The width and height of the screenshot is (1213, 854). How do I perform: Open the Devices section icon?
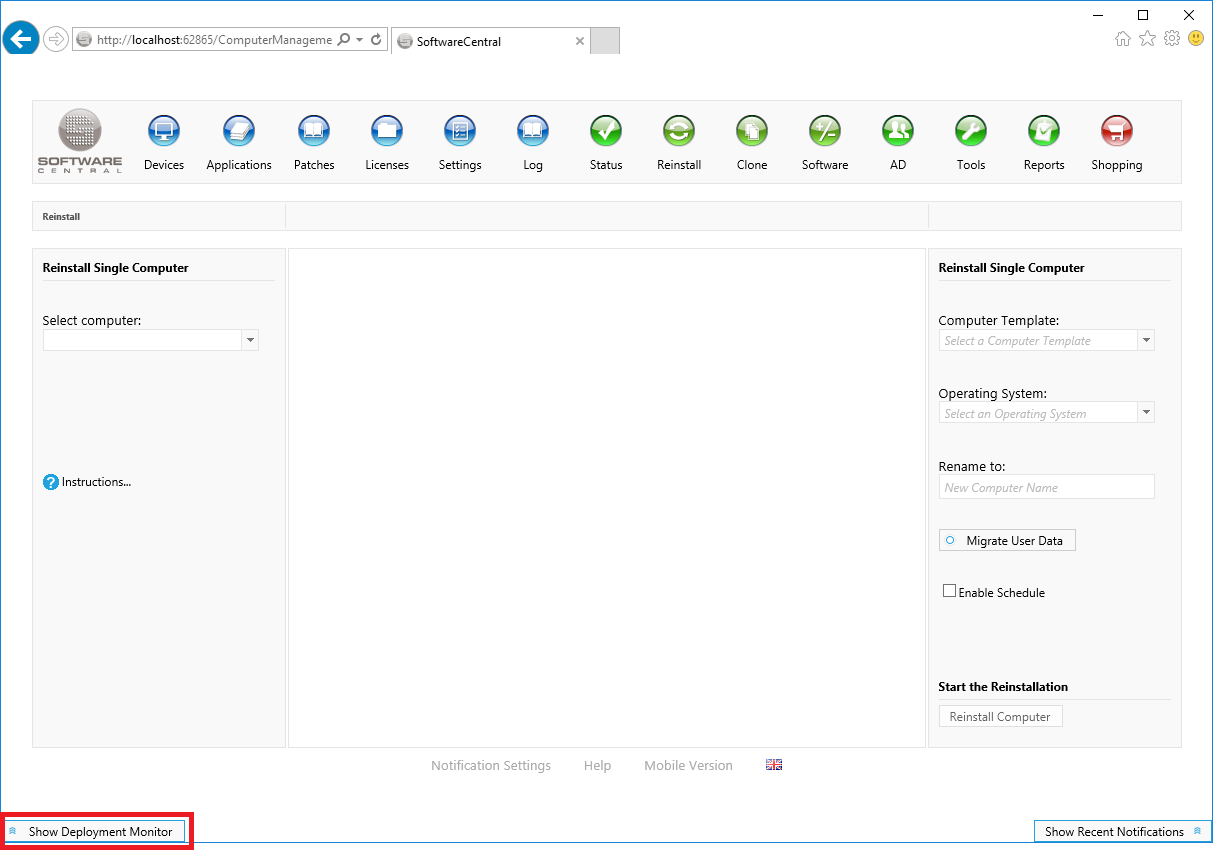[x=163, y=131]
